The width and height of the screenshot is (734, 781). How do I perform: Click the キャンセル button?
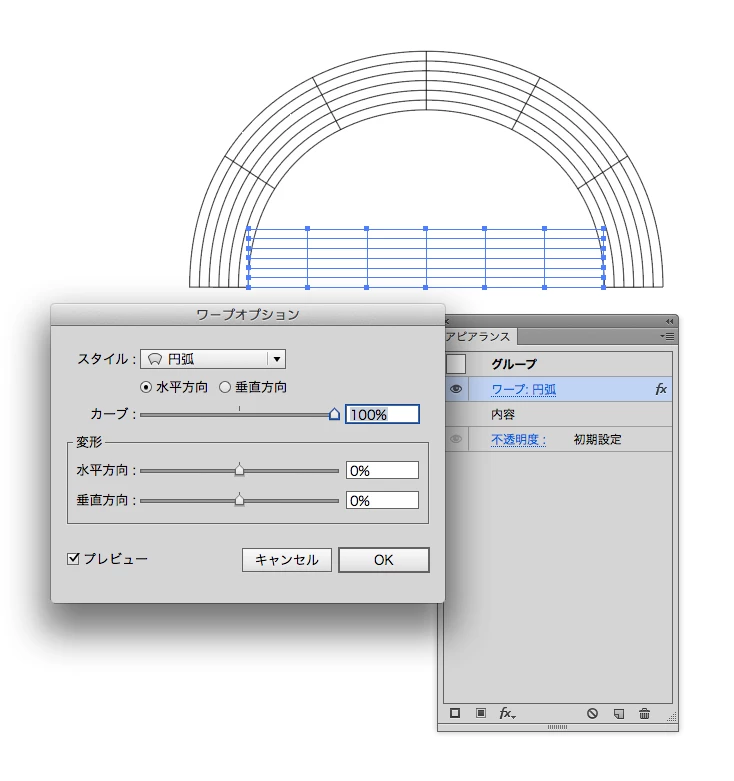(287, 560)
